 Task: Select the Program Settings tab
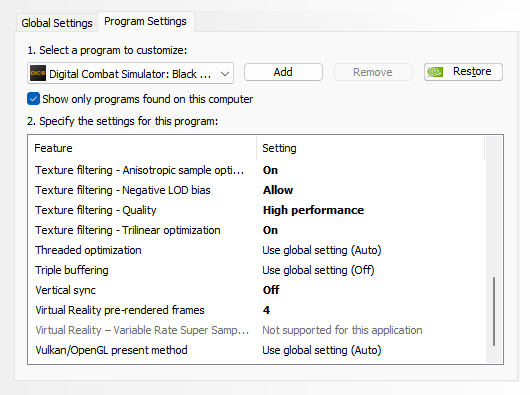tap(145, 21)
